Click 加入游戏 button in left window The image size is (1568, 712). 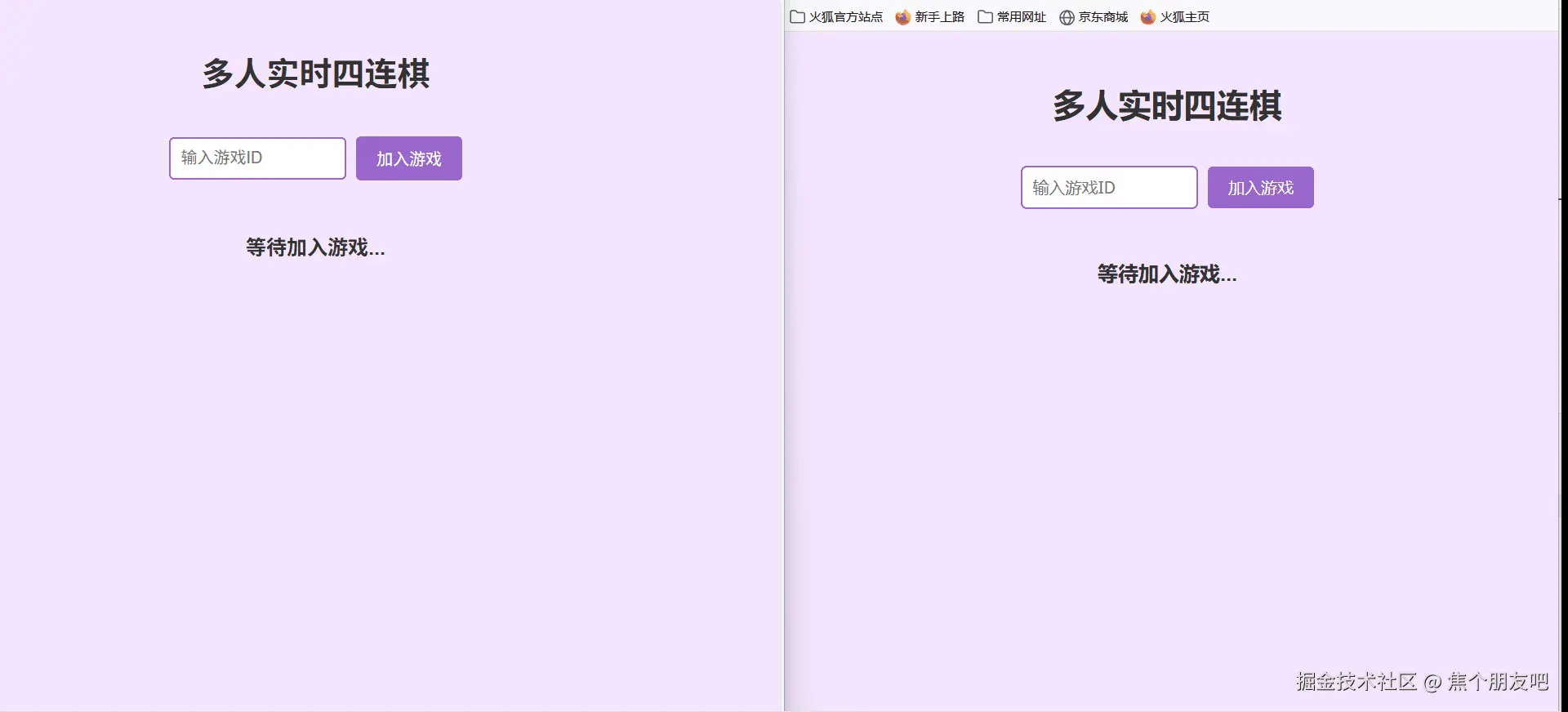[x=409, y=158]
